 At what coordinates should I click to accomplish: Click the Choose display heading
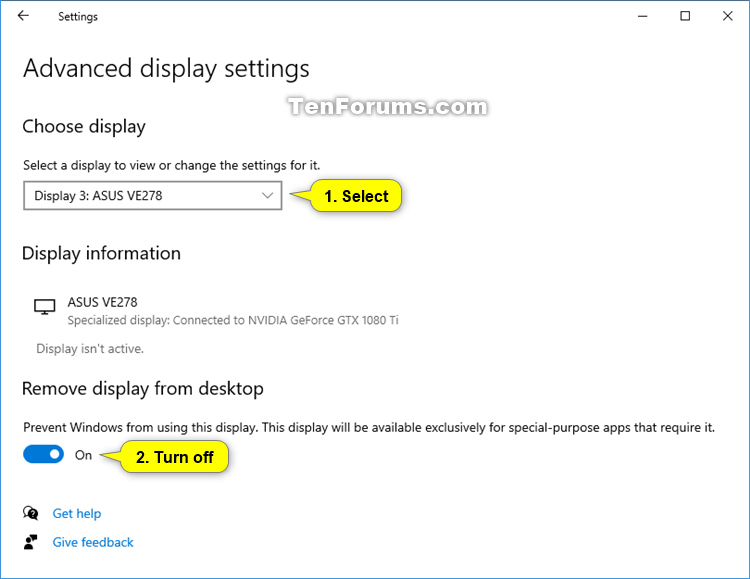click(84, 127)
